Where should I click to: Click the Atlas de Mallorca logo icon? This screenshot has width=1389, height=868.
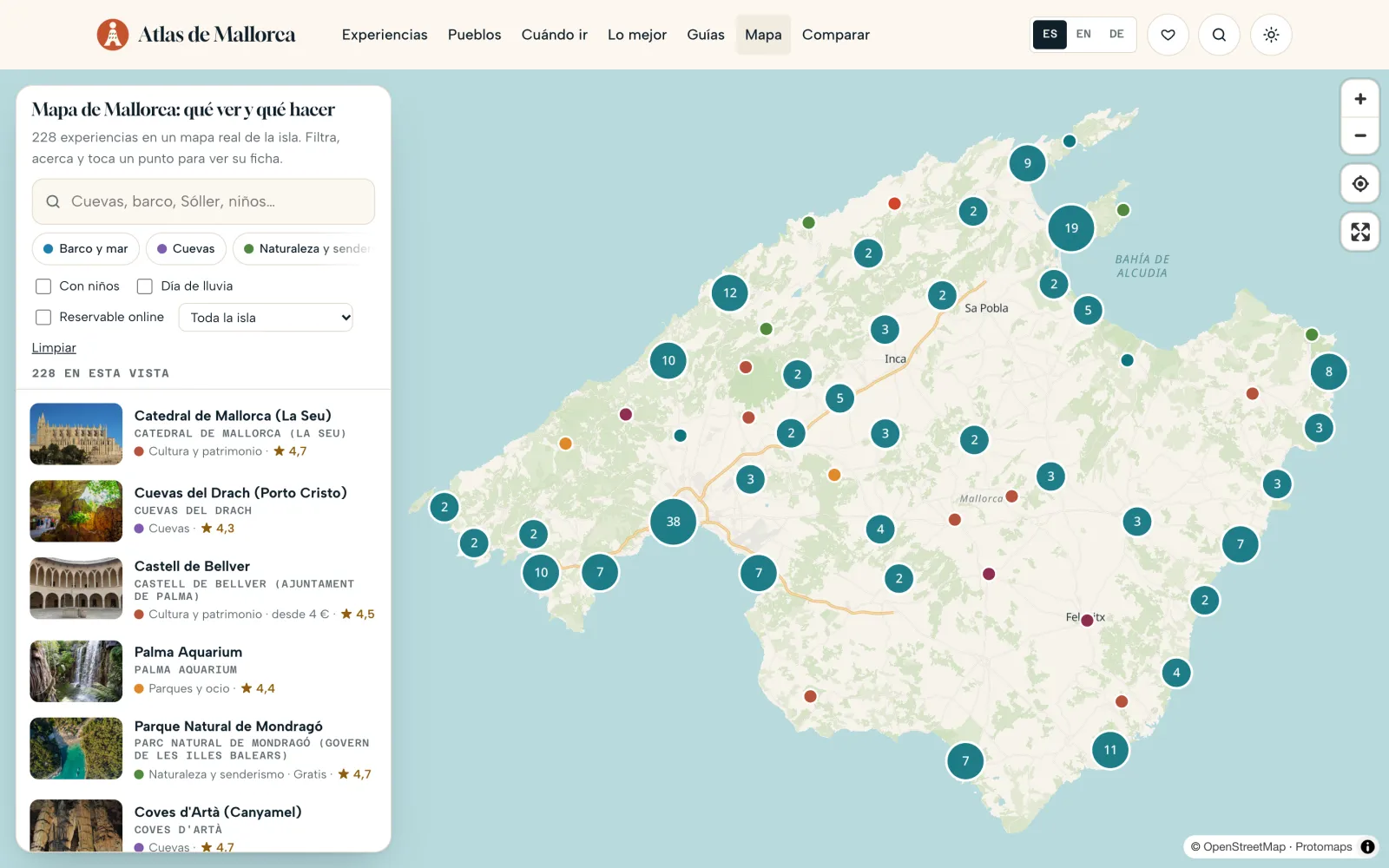tap(113, 35)
